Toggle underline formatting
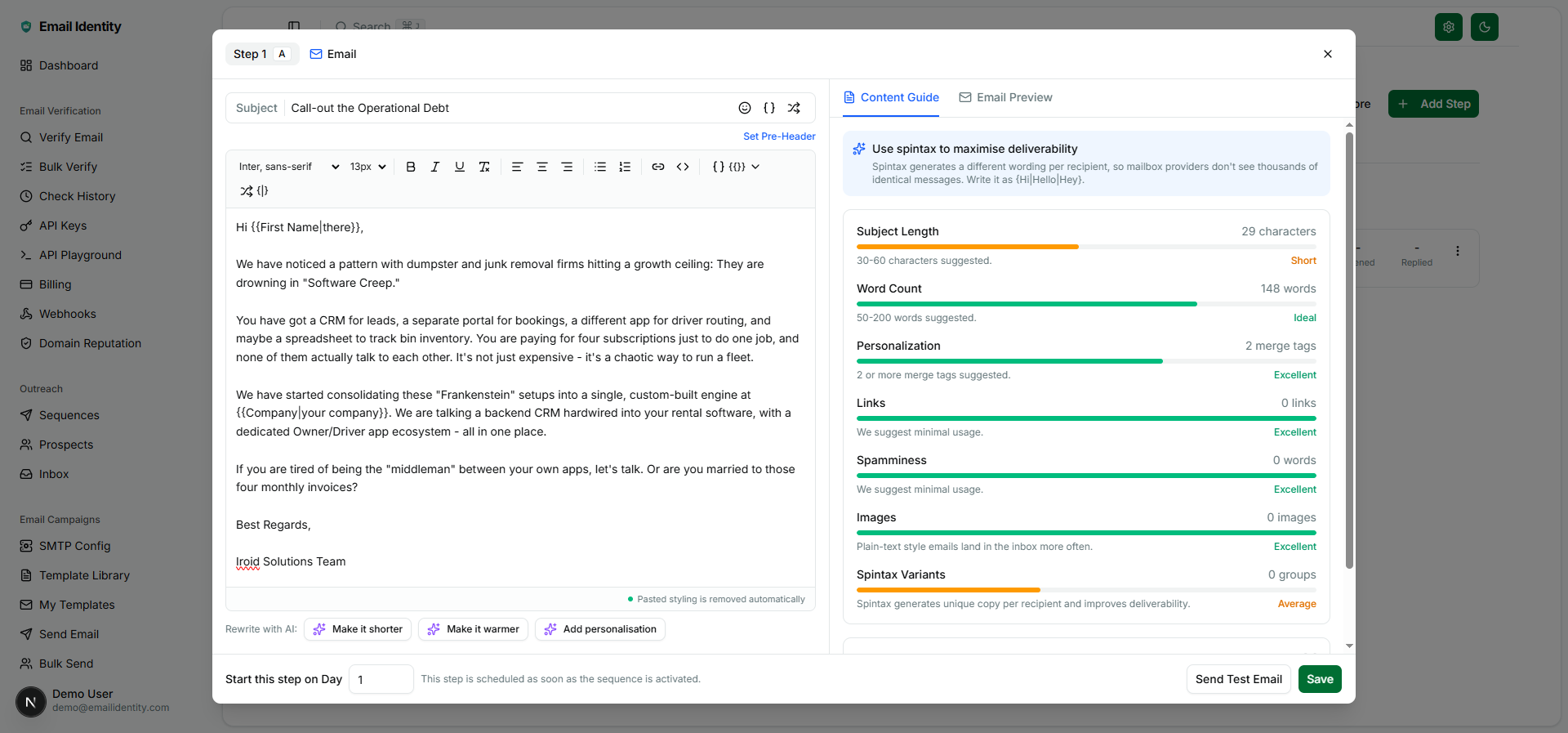 click(x=460, y=167)
